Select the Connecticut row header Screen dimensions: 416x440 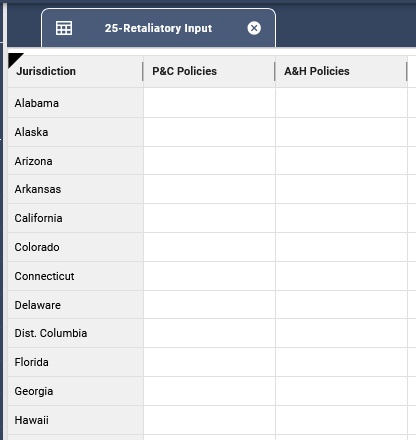coord(76,276)
